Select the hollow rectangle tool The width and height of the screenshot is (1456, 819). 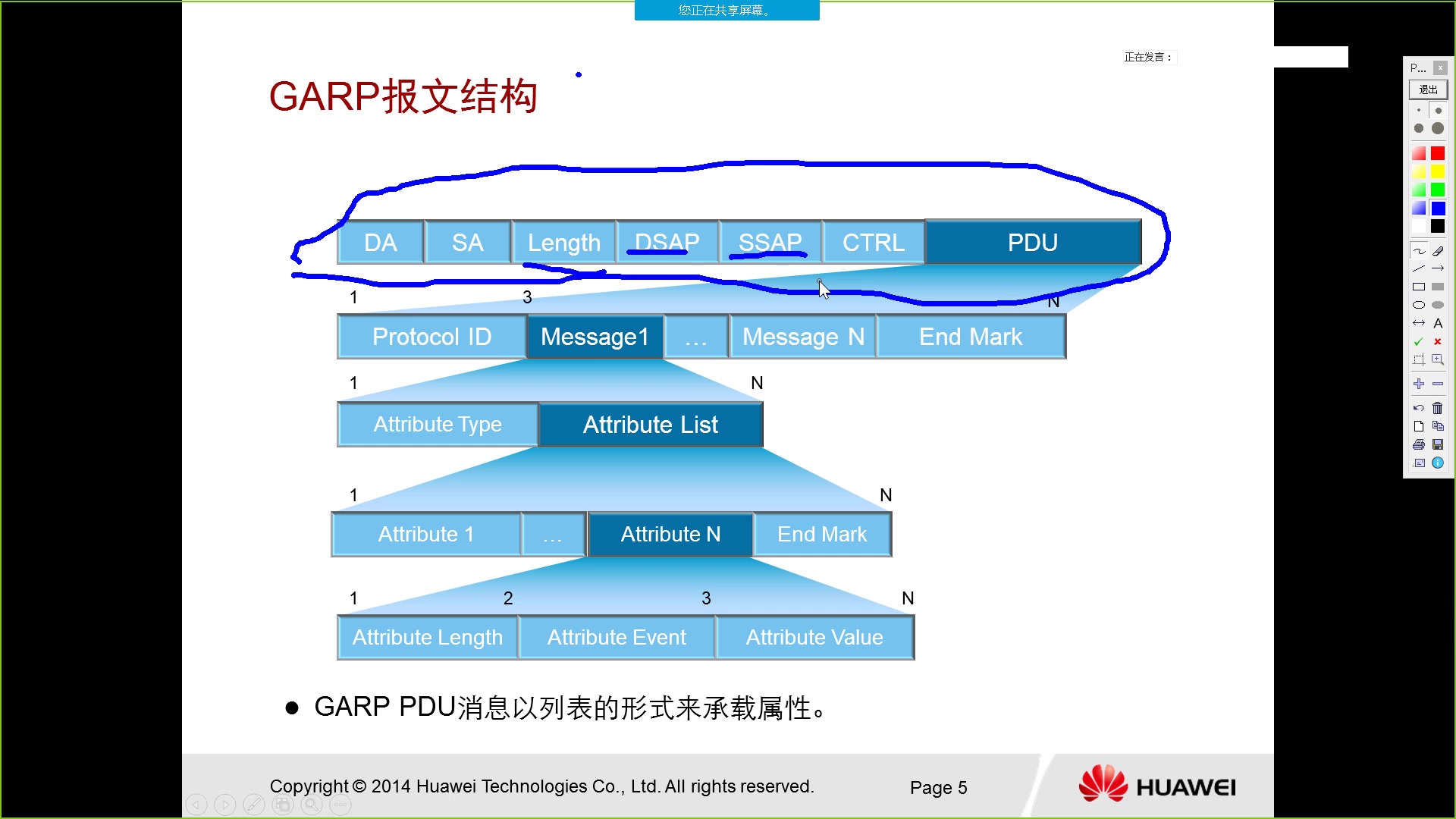click(x=1419, y=287)
